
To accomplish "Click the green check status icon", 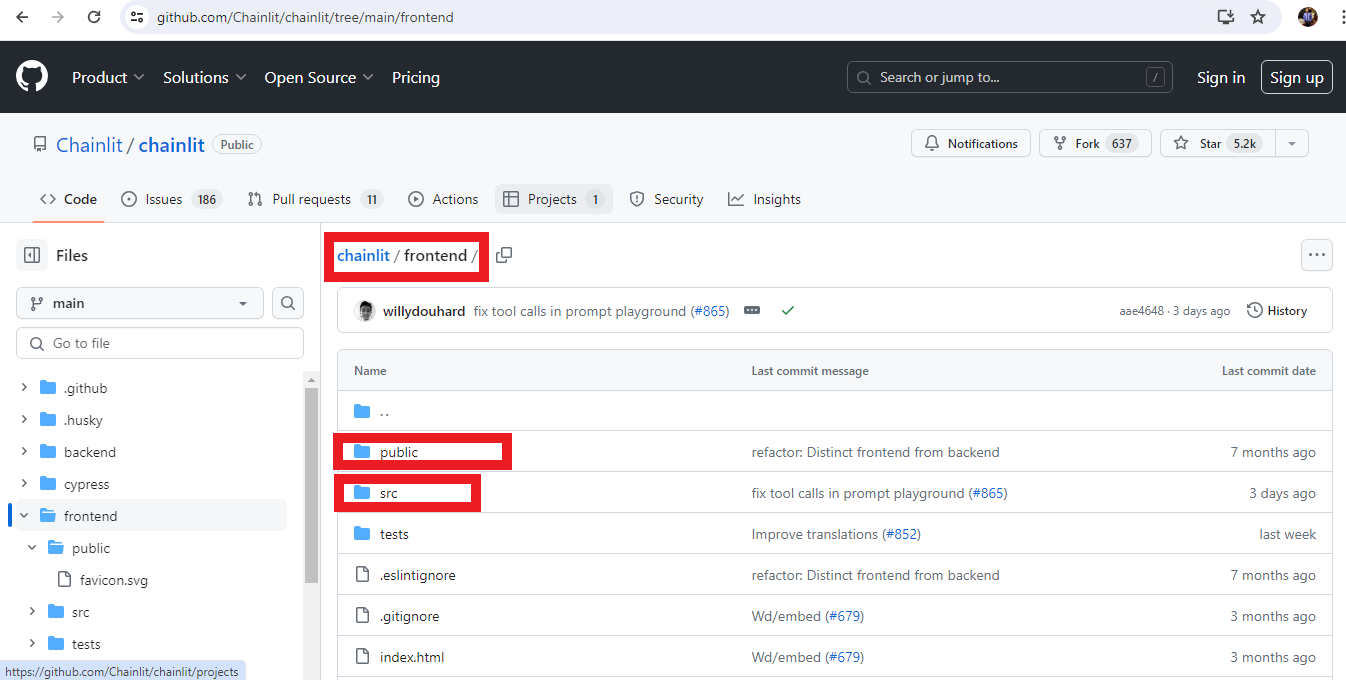I will point(787,310).
